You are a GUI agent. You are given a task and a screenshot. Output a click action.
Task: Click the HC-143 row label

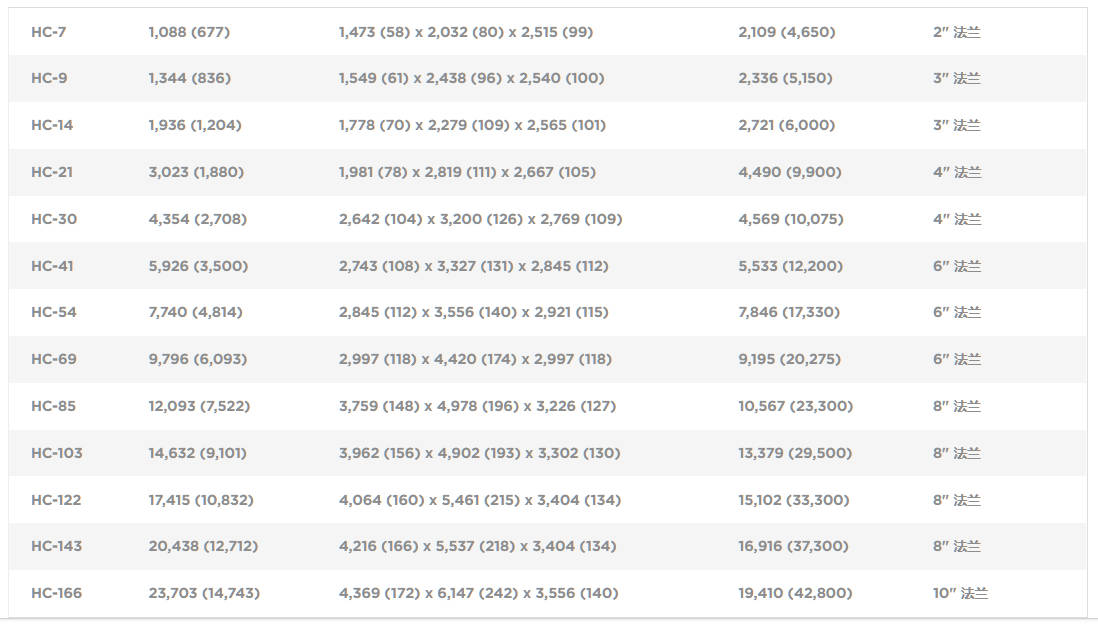(x=57, y=546)
